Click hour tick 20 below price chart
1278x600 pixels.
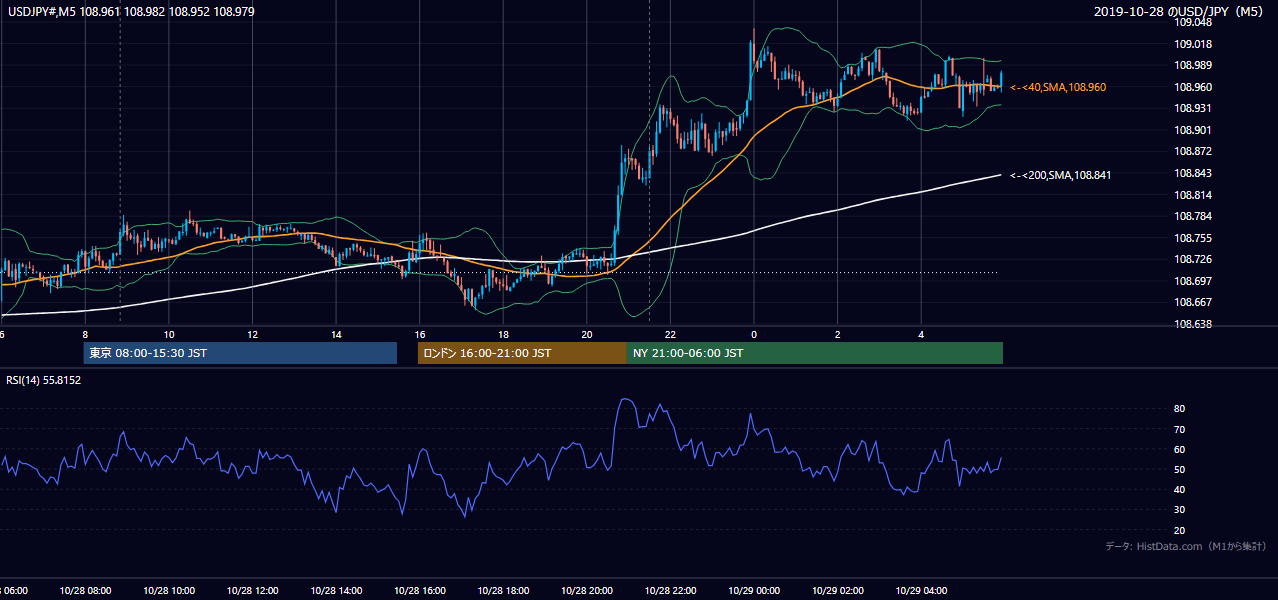587,335
